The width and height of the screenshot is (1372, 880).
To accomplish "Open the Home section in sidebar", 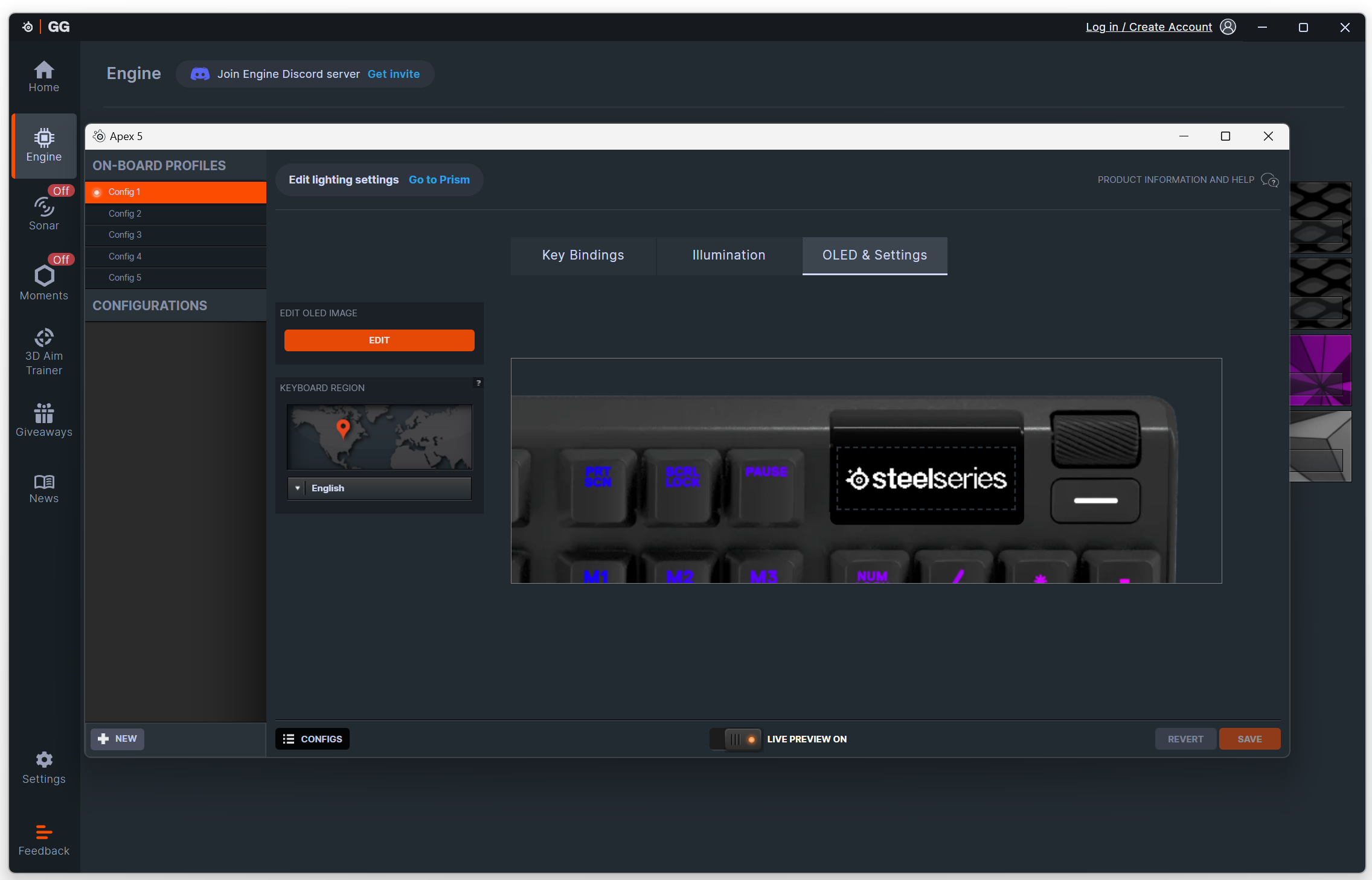I will [43, 77].
